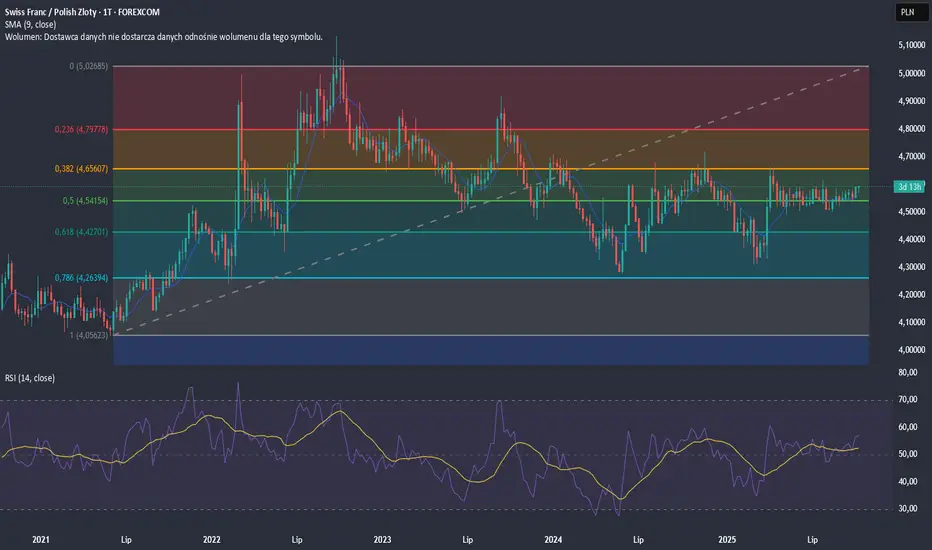Open the PLN currency selector
The width and height of the screenshot is (932, 550).
(906, 13)
